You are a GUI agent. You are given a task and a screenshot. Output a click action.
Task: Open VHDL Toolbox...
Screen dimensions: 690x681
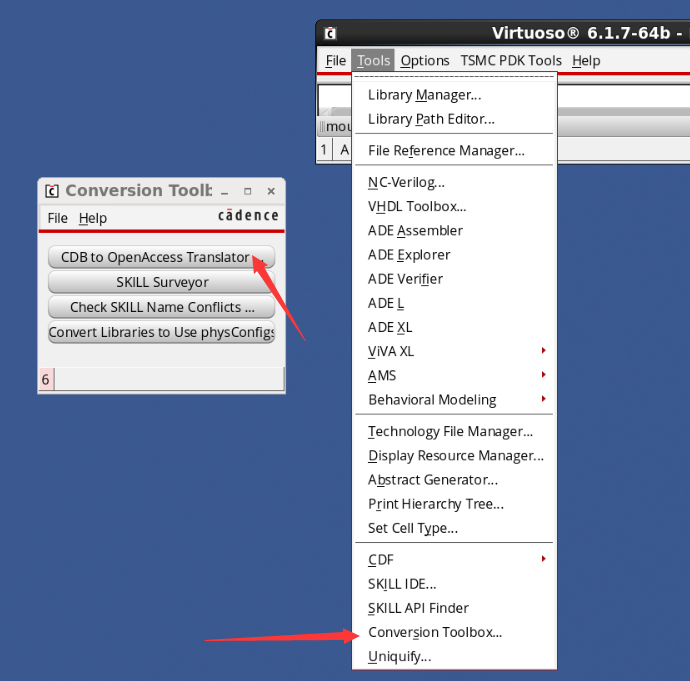(x=454, y=206)
